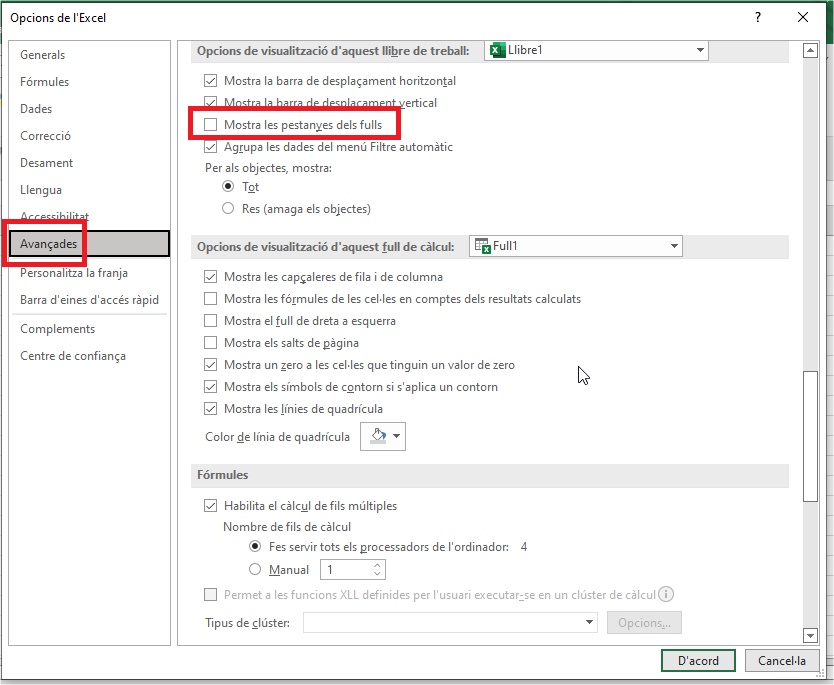Open the Correcció category
This screenshot has width=834, height=685.
(x=45, y=136)
